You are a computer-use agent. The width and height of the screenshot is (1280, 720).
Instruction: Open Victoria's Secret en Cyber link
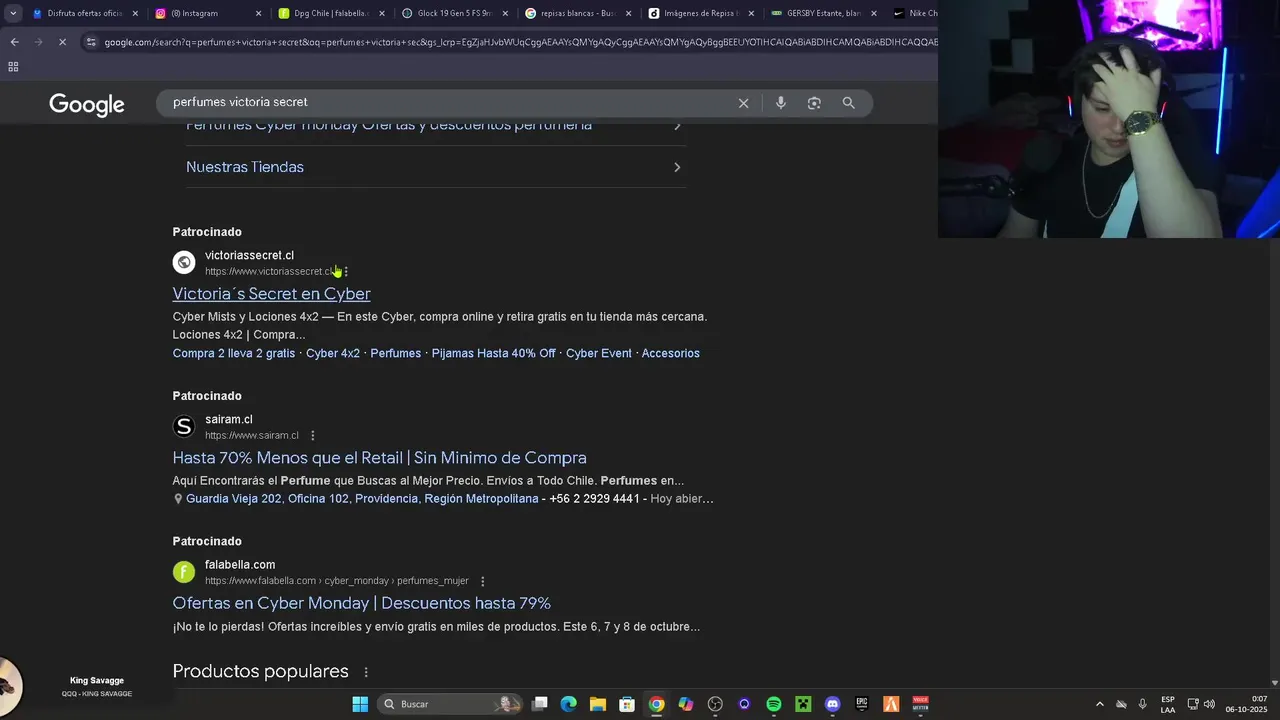pyautogui.click(x=271, y=294)
